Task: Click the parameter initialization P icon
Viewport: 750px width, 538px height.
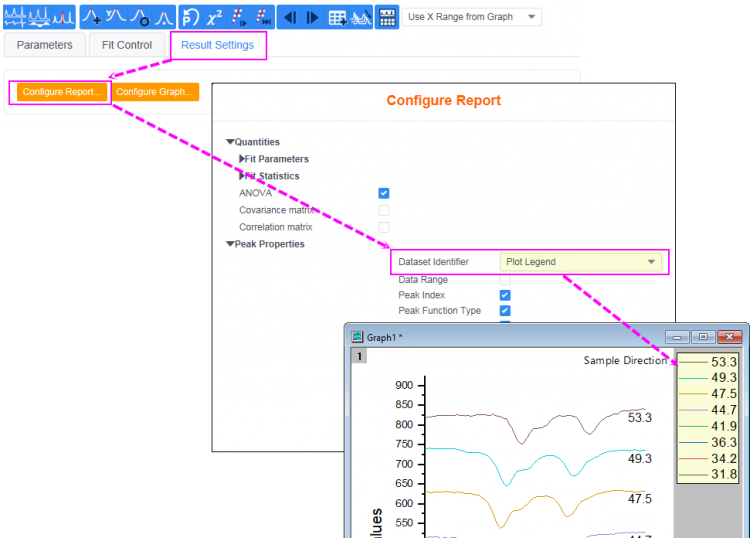Action: [x=190, y=17]
